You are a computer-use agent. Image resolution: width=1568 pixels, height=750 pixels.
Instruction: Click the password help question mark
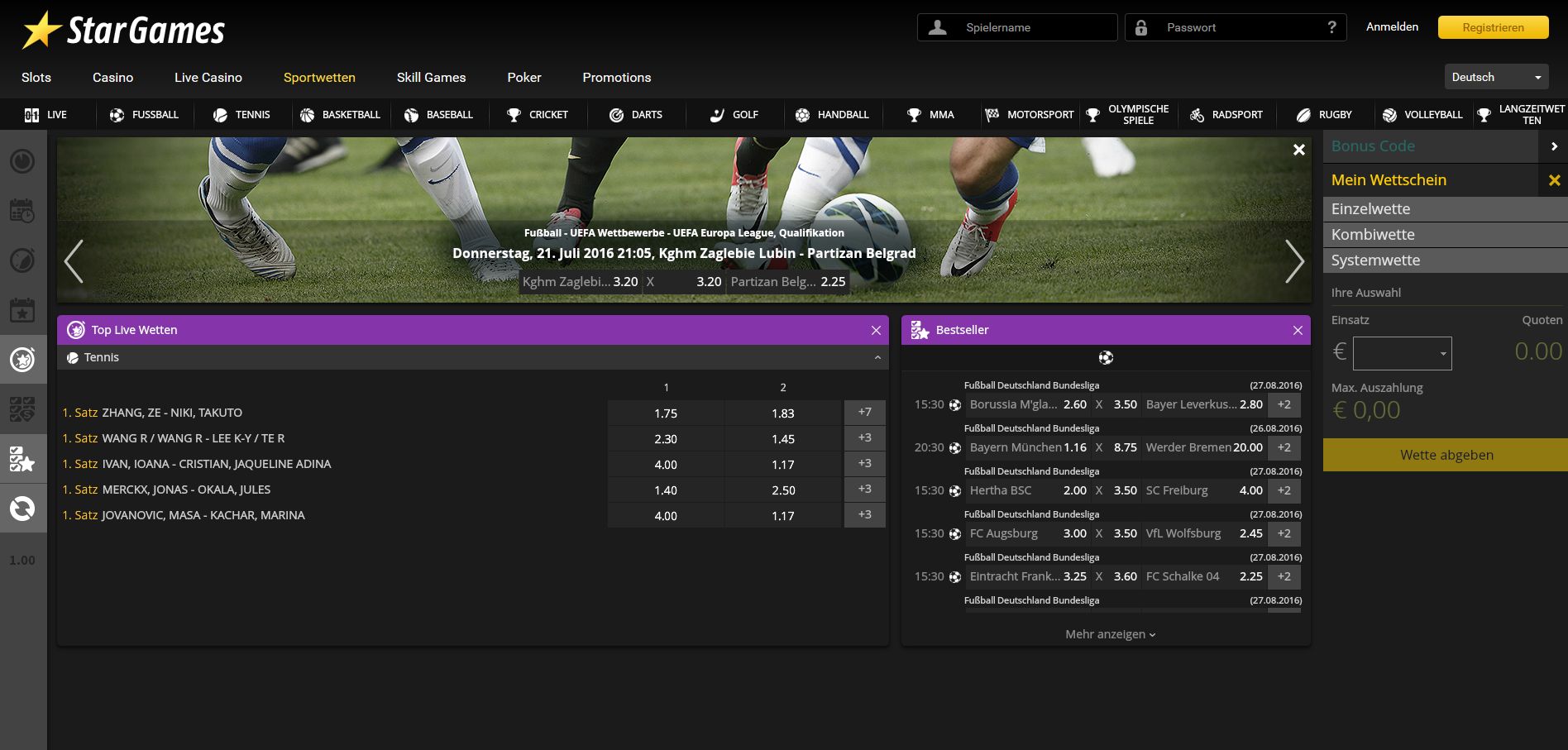point(1331,27)
